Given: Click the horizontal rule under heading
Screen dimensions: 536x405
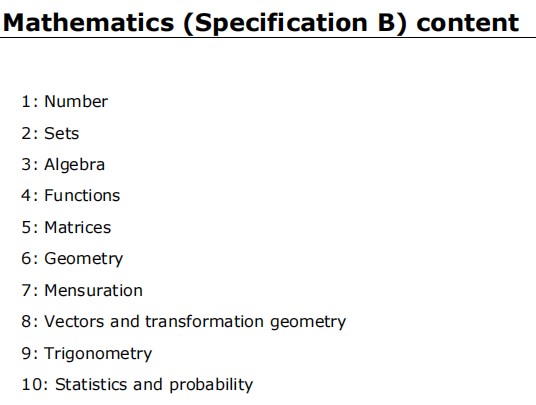Looking at the screenshot, I should [x=268, y=37].
